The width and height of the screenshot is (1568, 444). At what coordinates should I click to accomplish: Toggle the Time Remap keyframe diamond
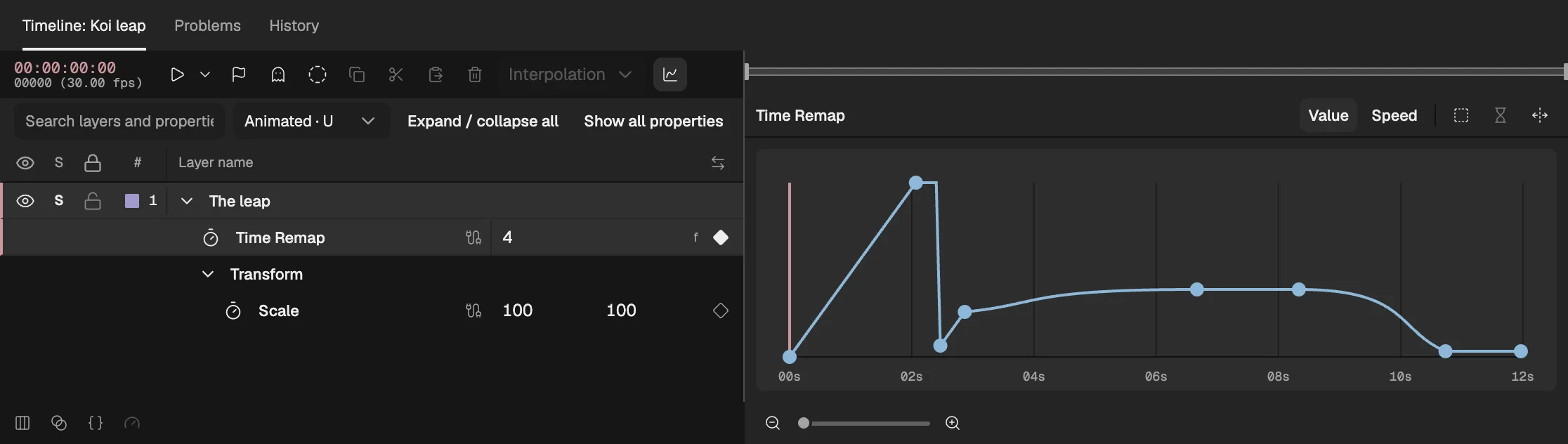pos(721,237)
